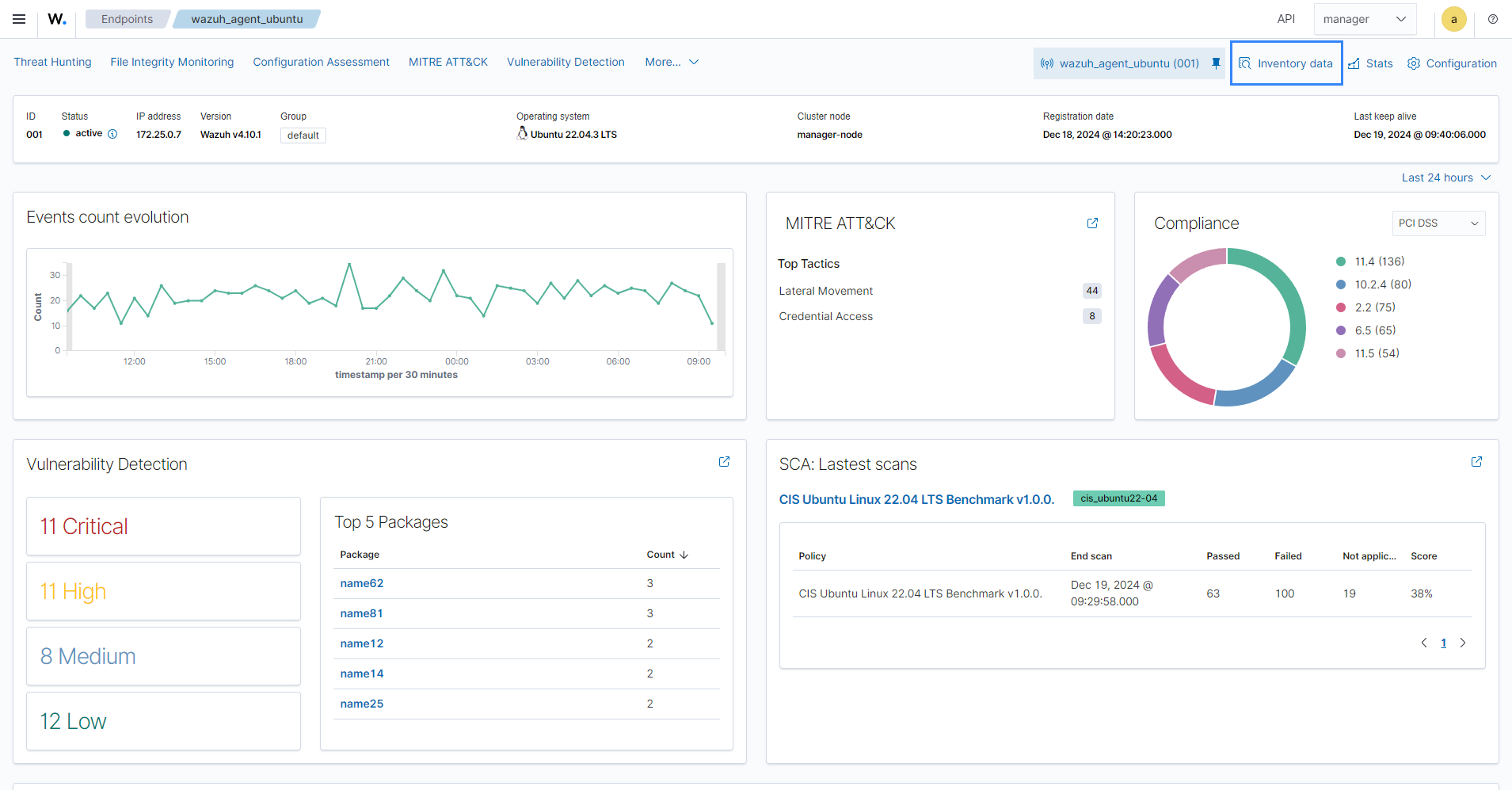Open package name25 link

(x=362, y=704)
